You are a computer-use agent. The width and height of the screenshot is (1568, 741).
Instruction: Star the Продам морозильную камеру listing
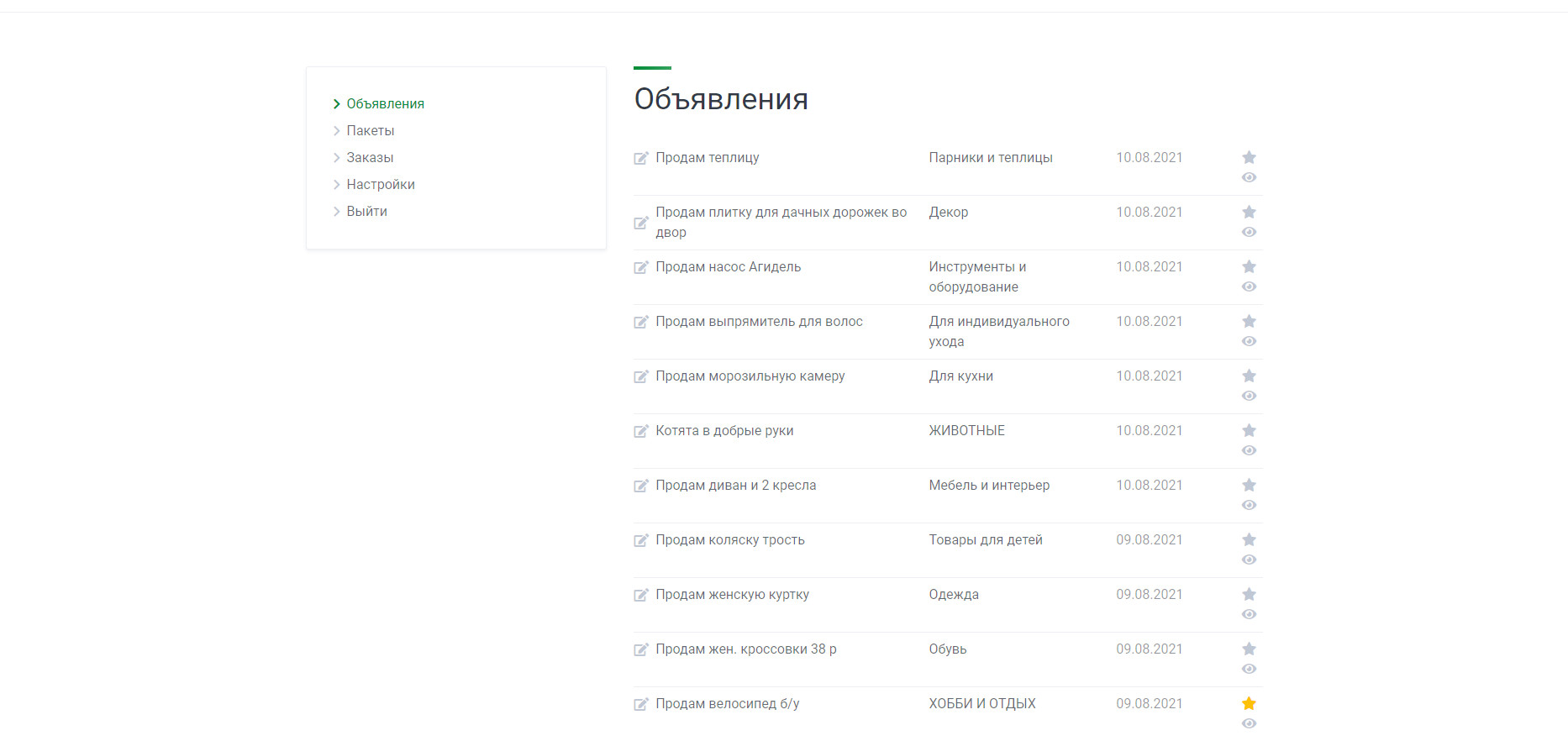[1249, 376]
